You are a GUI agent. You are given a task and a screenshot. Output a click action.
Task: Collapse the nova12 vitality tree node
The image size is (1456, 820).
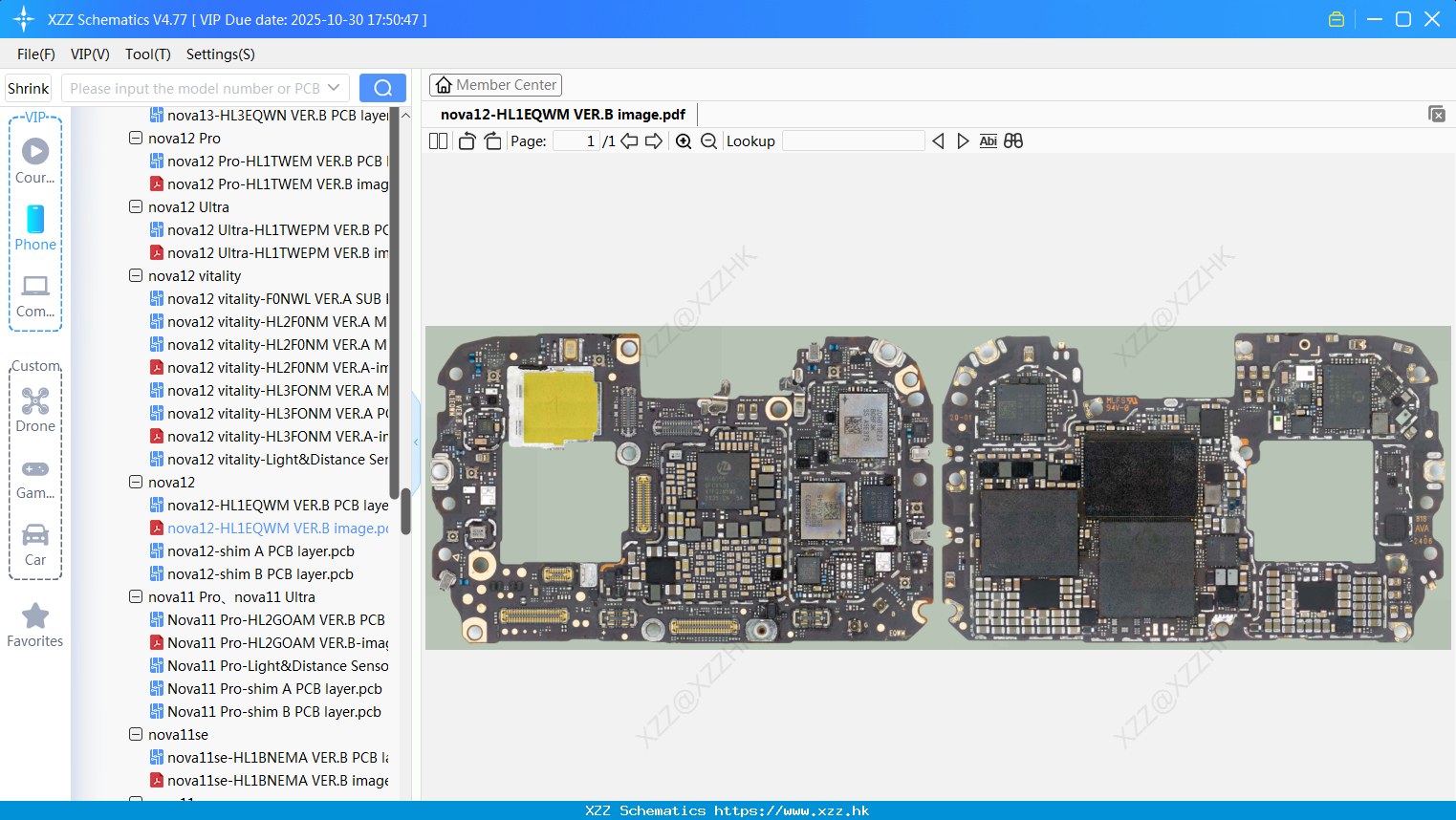click(x=136, y=275)
